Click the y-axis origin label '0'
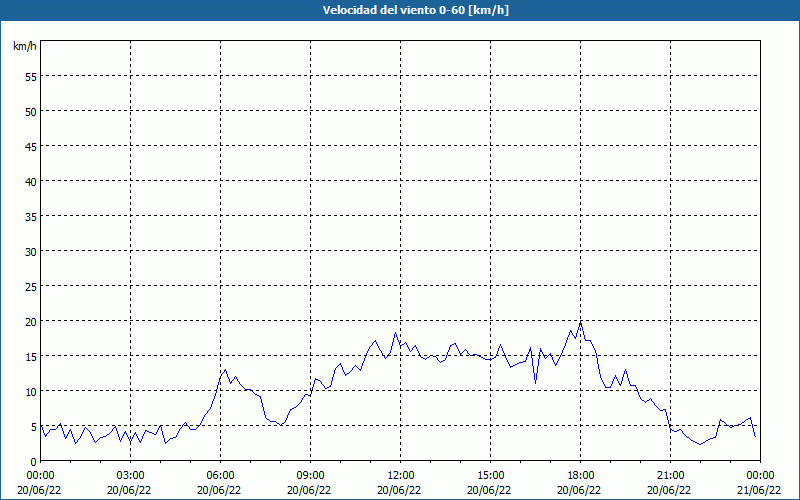 click(x=34, y=462)
